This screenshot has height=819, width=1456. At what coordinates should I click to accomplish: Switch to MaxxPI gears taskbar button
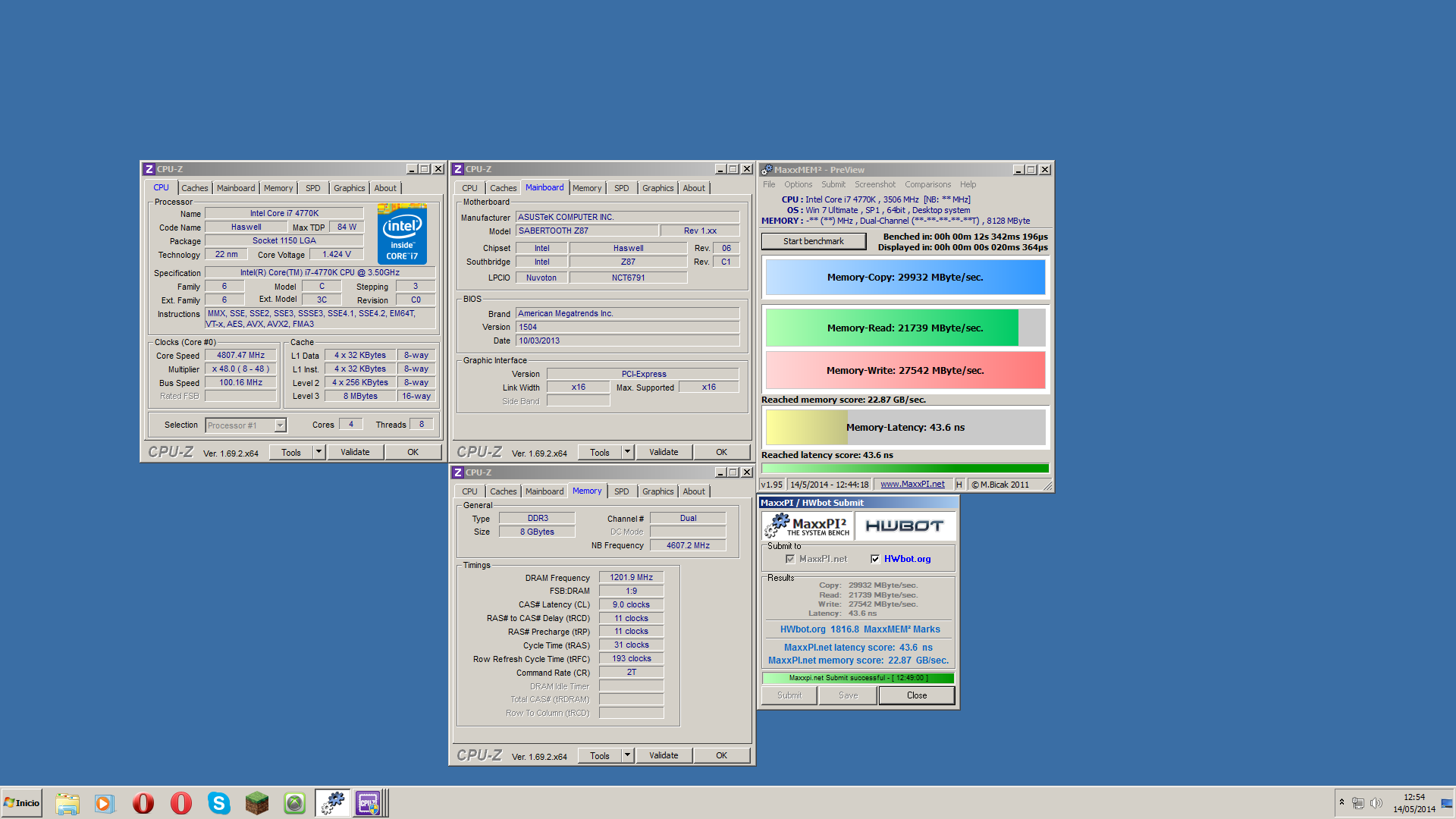pyautogui.click(x=333, y=803)
